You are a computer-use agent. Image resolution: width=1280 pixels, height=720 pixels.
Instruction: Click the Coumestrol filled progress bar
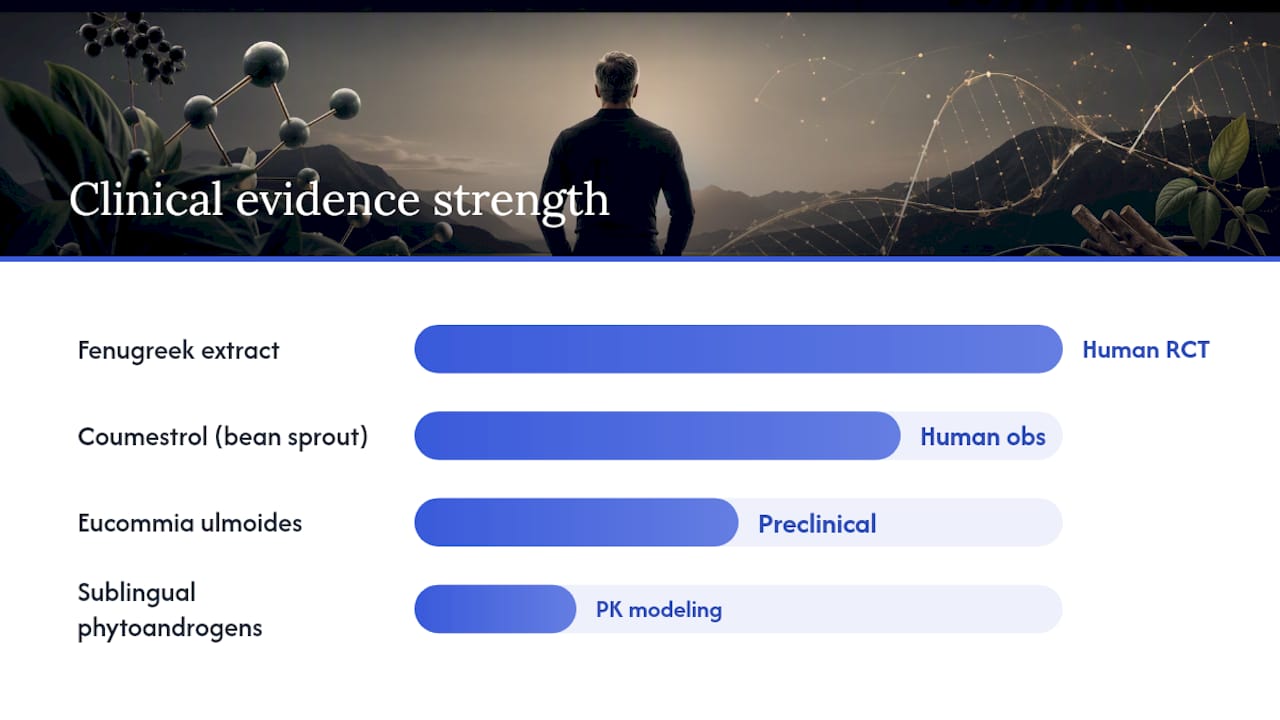point(657,436)
